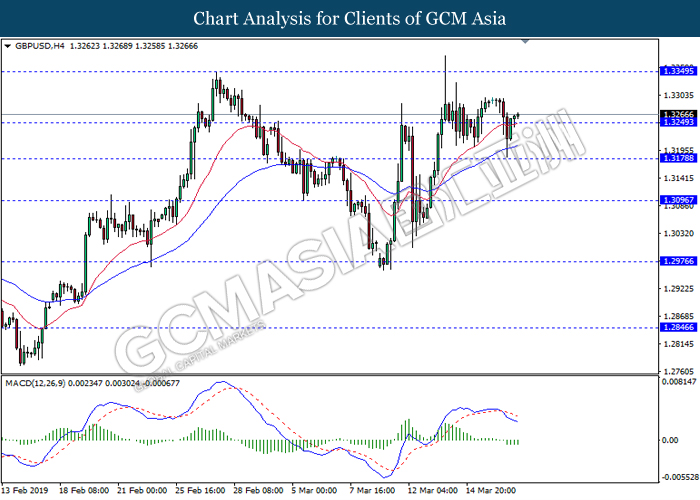The width and height of the screenshot is (700, 500).
Task: Click the 1.31415 price axis value
Action: [x=679, y=178]
